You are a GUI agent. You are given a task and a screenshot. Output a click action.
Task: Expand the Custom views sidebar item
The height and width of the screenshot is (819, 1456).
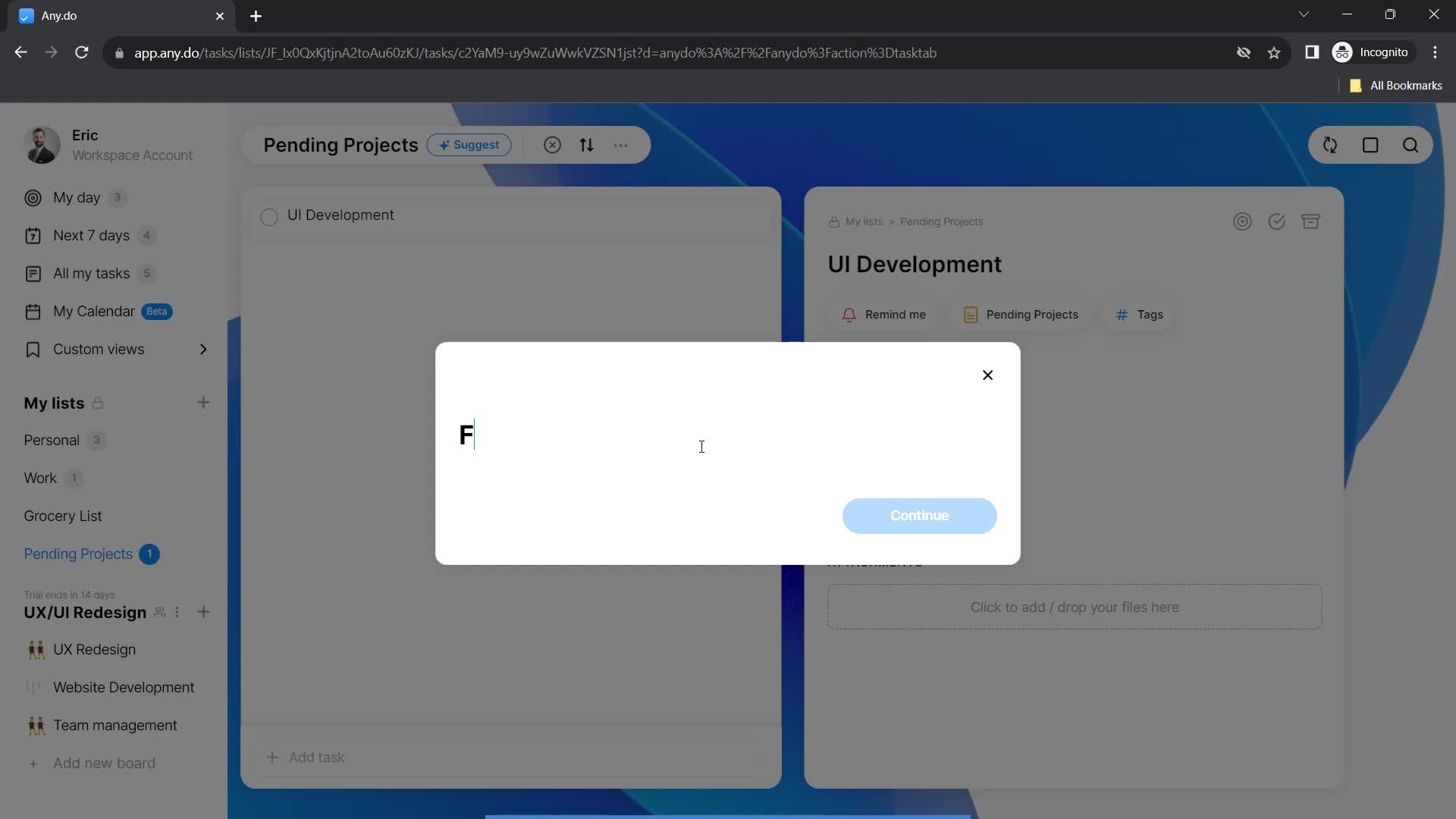click(204, 349)
